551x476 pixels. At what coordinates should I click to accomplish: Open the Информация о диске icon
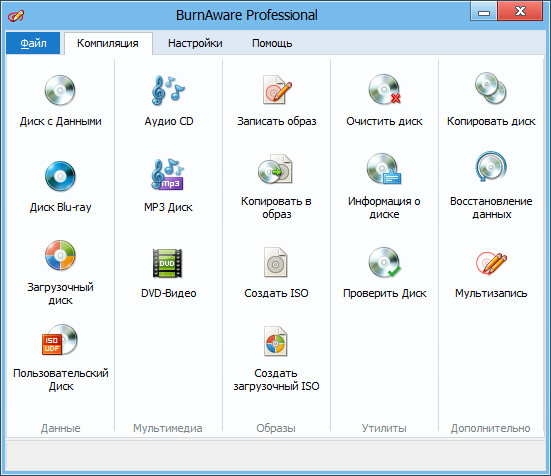coord(384,169)
